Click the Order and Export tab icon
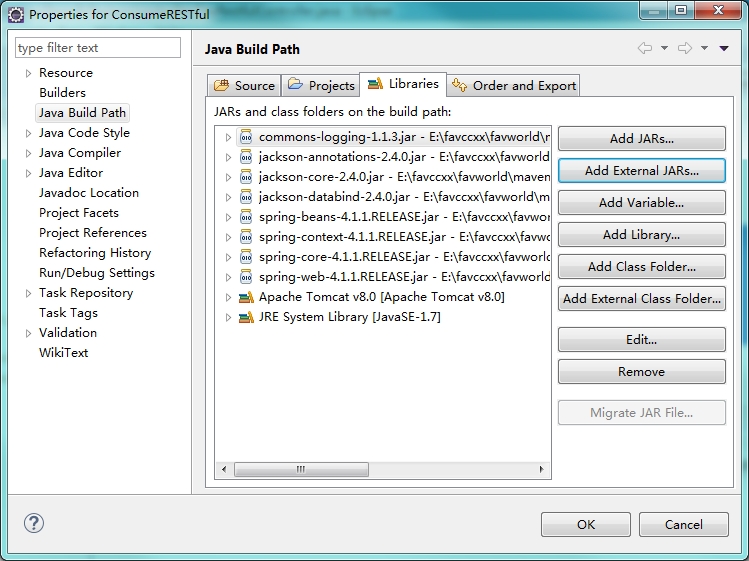Screen dimensions: 749x561 click(x=460, y=85)
